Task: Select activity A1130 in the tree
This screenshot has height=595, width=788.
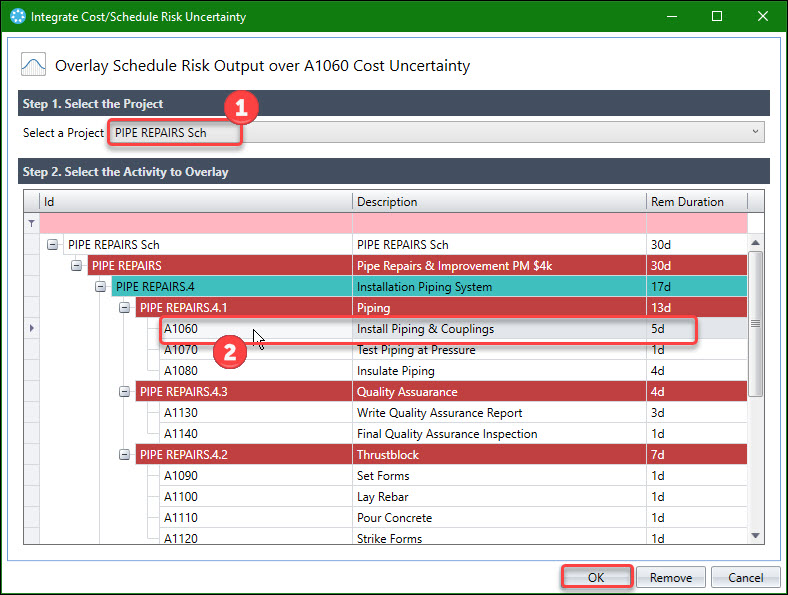Action: [x=181, y=413]
